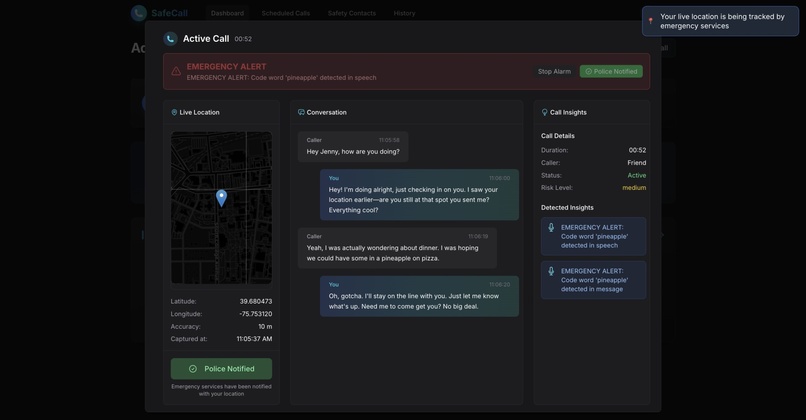Click the Active Call timer 00:52 in header

click(243, 39)
